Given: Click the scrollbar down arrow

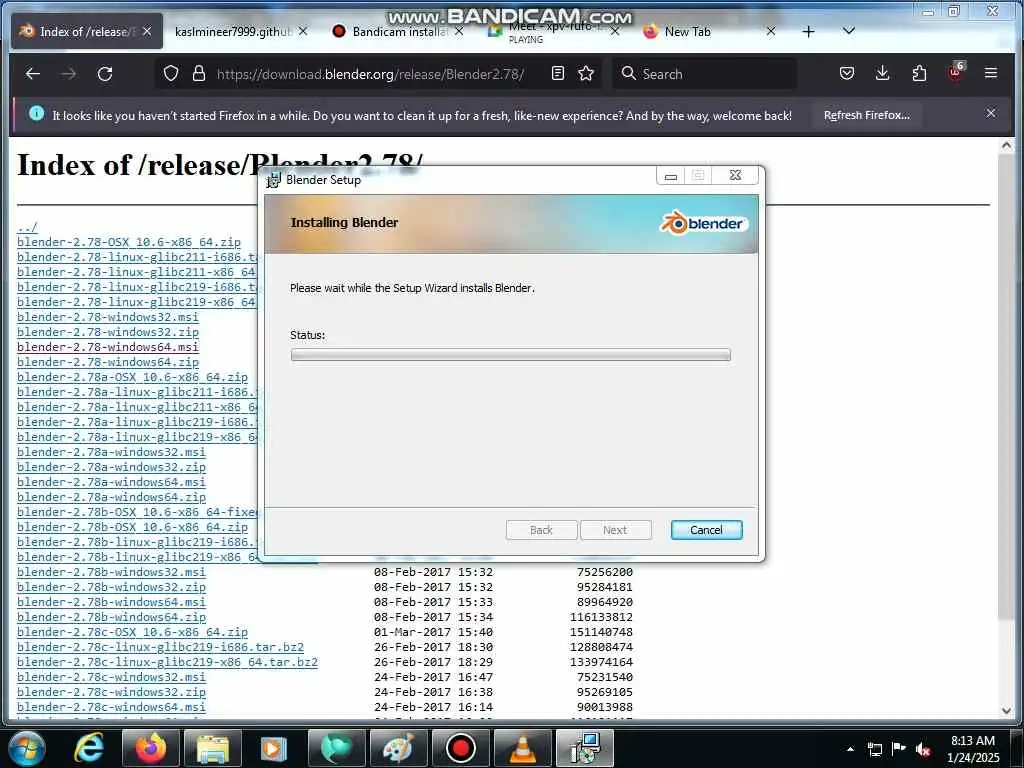Looking at the screenshot, I should click(x=1006, y=710).
